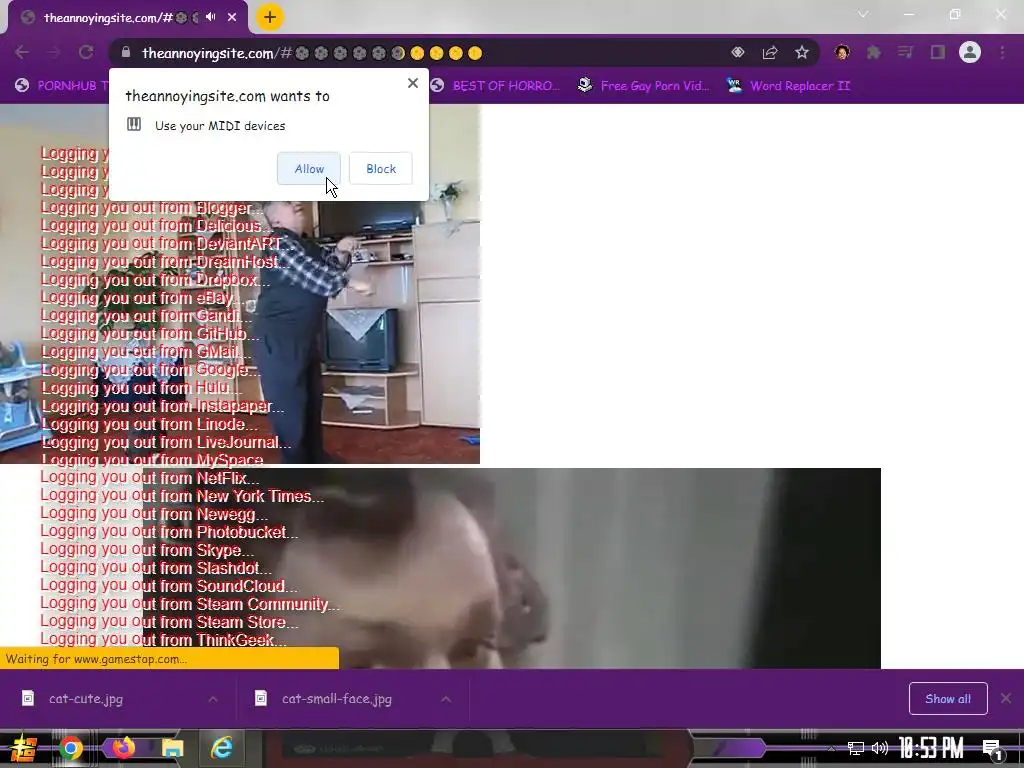Reload the current page
Screen dimensions: 1024x768
pyautogui.click(x=86, y=52)
